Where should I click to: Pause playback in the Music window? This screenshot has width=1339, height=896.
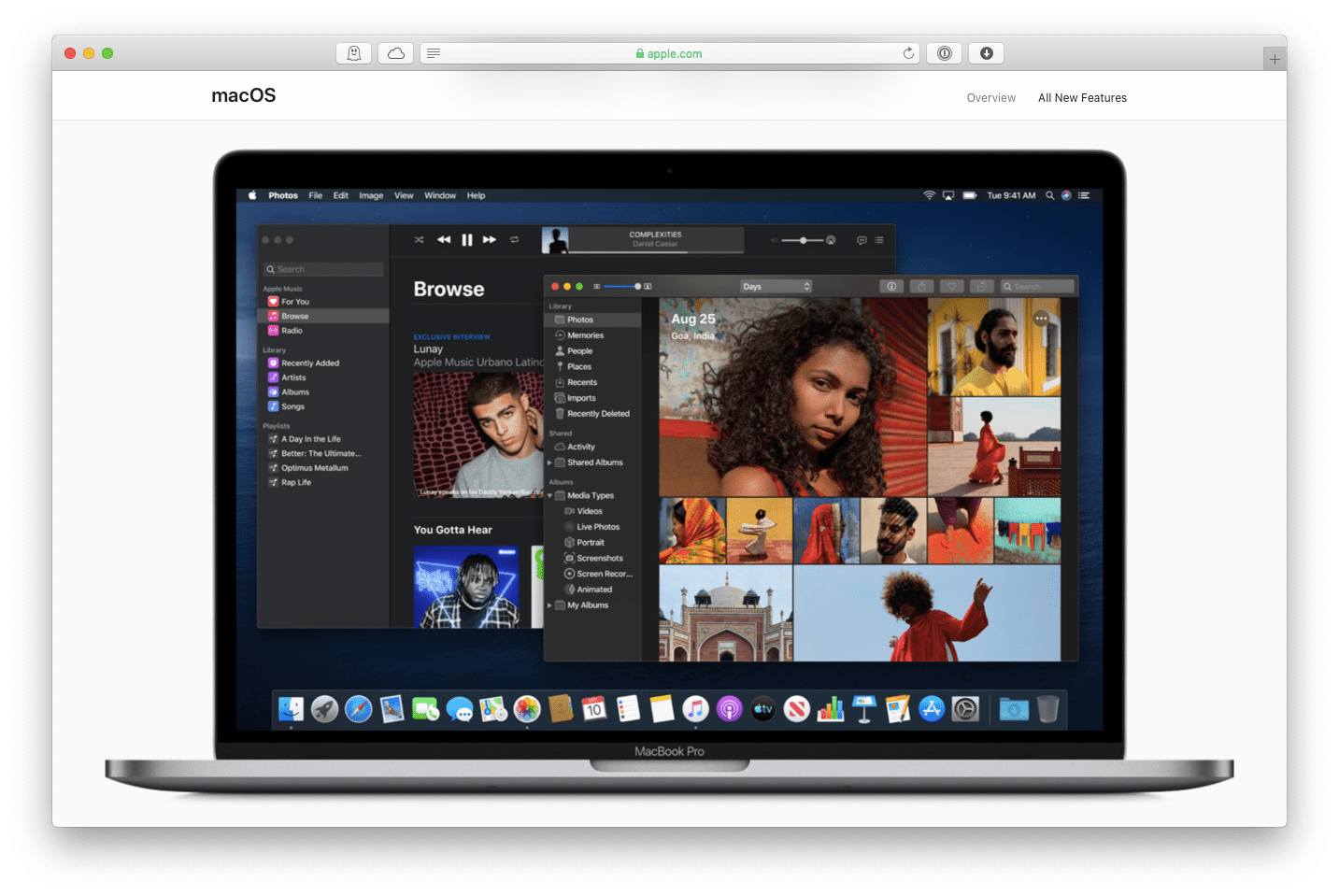pos(467,240)
